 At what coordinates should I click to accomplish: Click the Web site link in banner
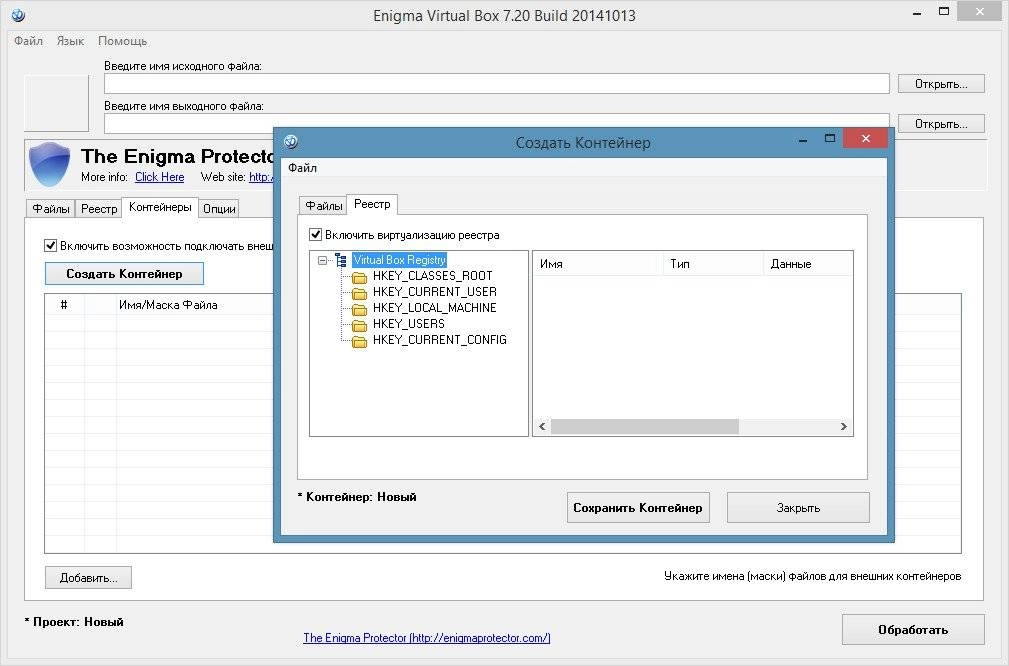tap(261, 177)
